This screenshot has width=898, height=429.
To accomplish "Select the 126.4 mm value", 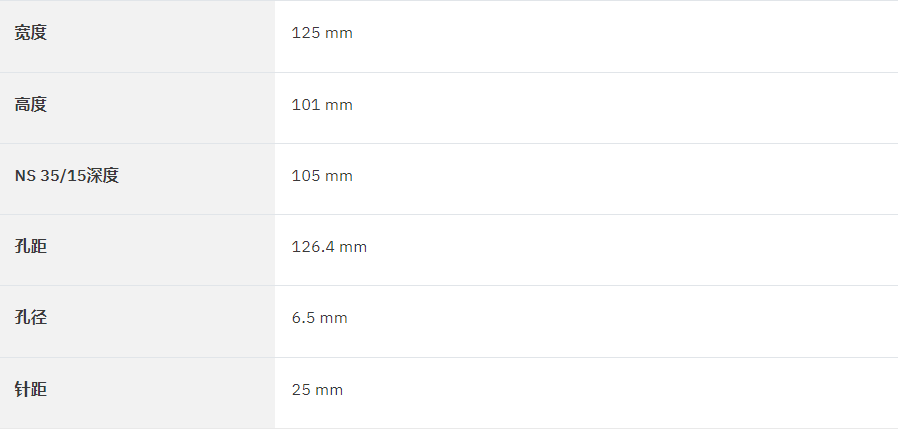I will [329, 247].
